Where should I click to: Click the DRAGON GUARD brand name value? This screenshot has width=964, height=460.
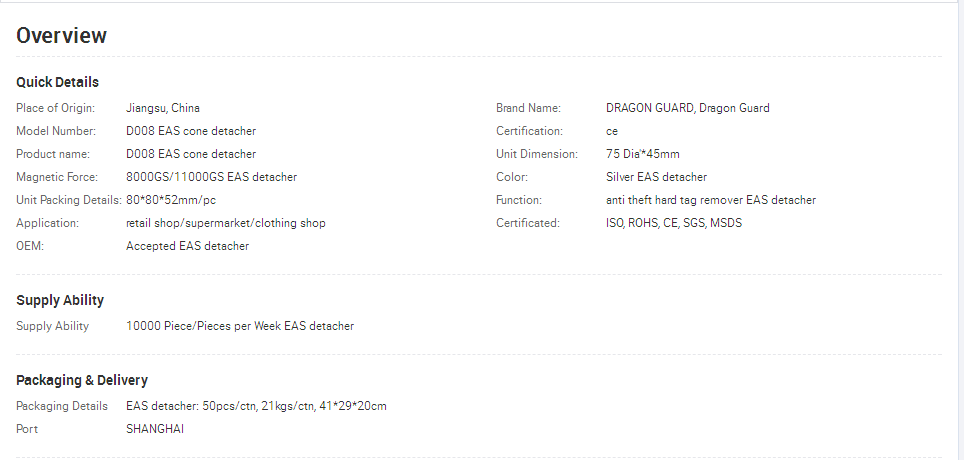click(687, 108)
